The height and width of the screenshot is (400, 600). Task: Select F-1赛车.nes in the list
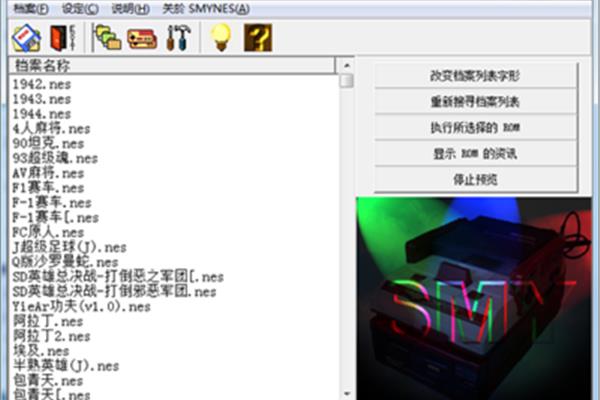point(52,203)
